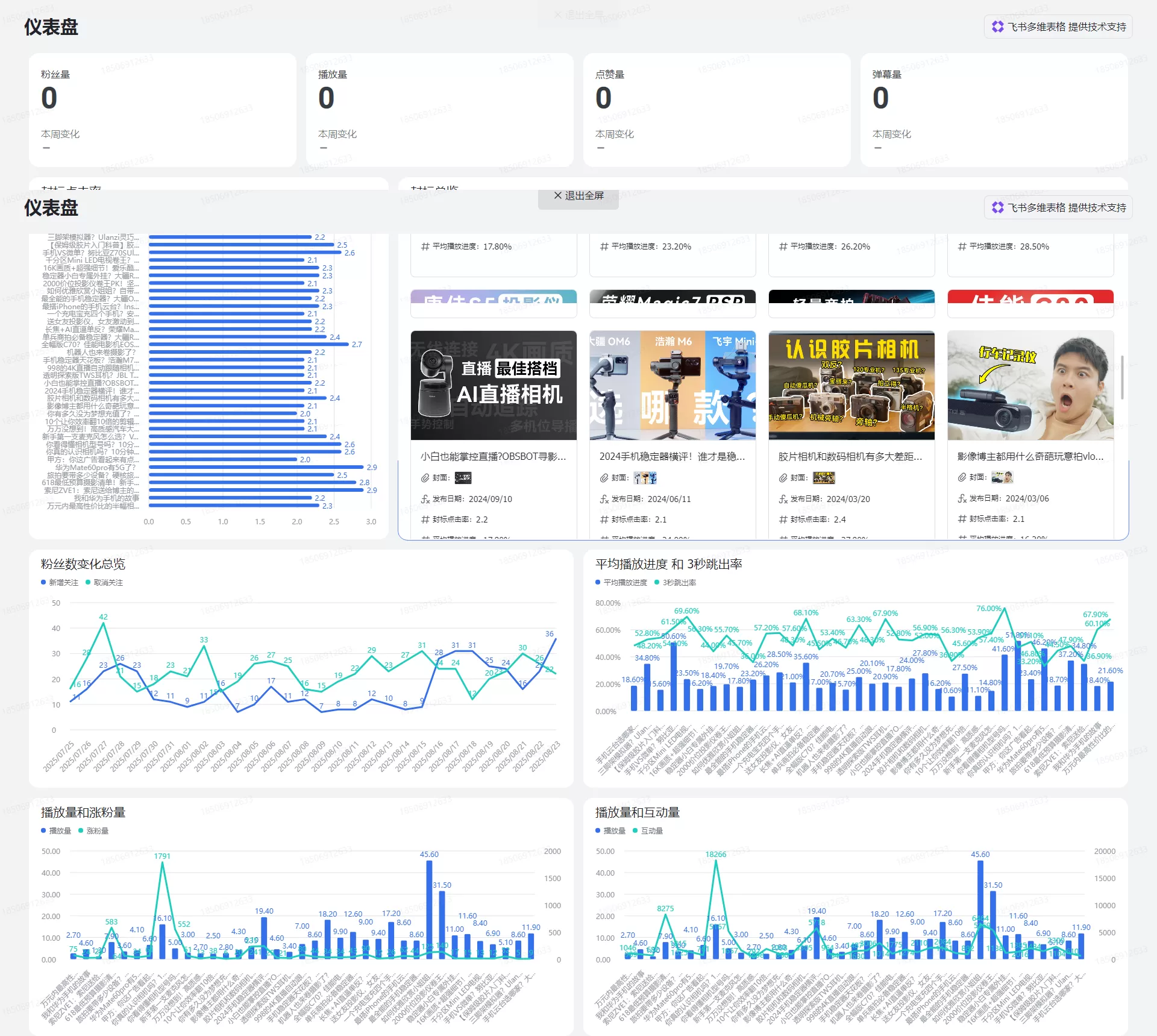Click attachment icon beside 封面 in OBSBOT card
This screenshot has width=1157, height=1036.
(425, 478)
